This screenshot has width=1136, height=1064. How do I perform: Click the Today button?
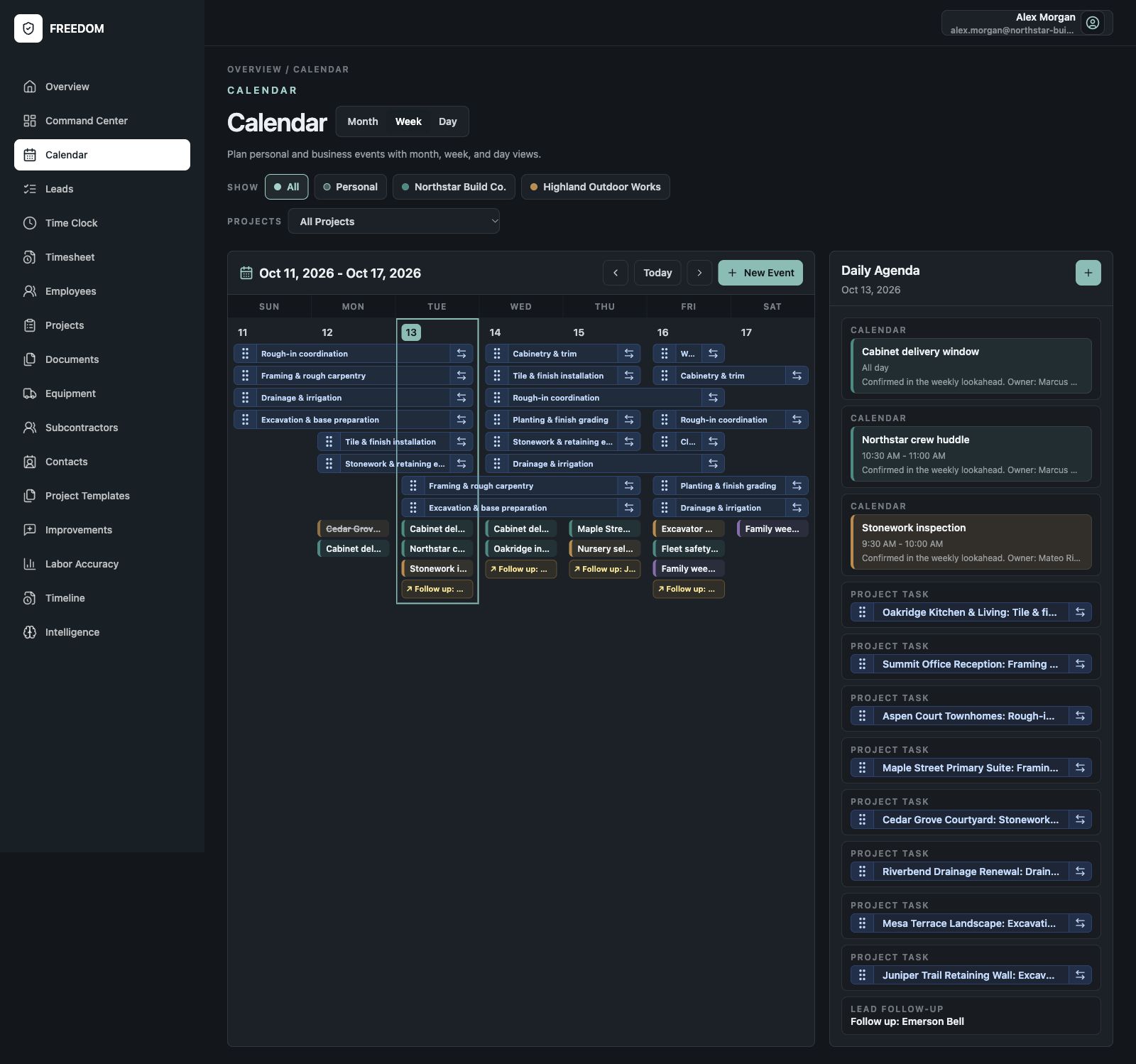(657, 273)
